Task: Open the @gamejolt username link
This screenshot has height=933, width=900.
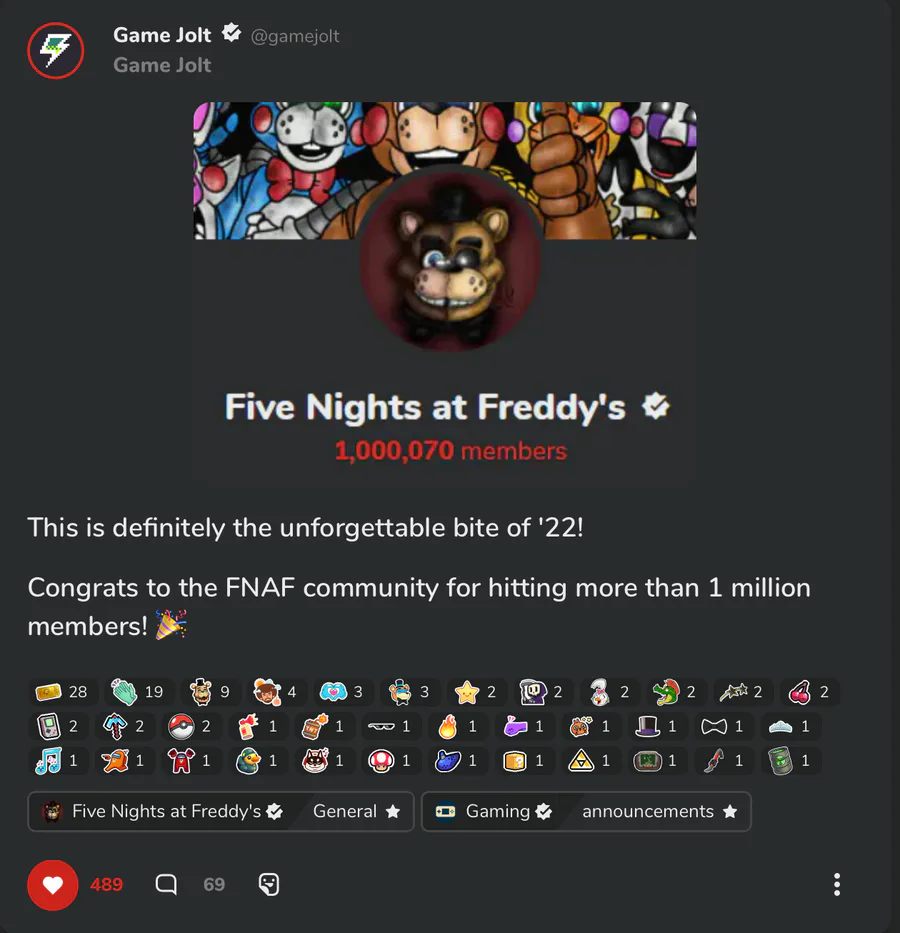Action: point(294,36)
